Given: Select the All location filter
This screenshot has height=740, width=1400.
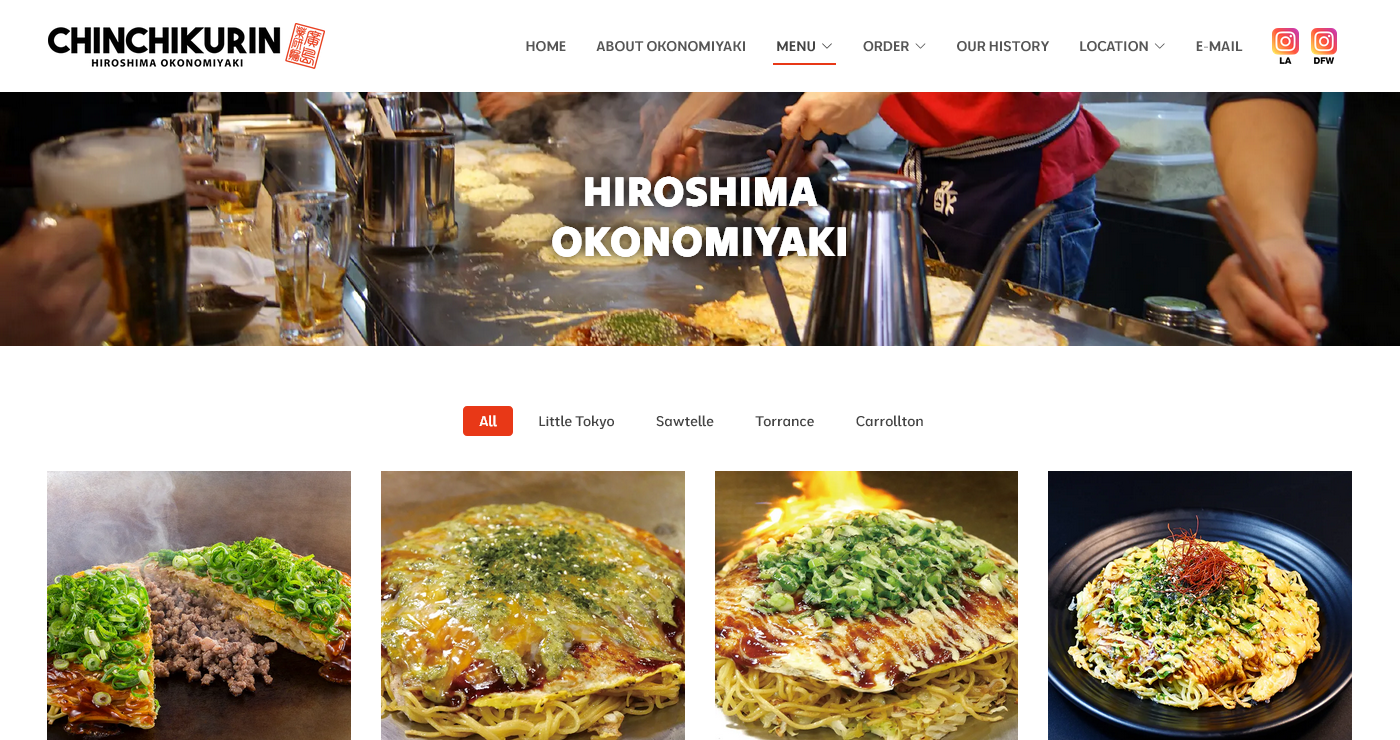Looking at the screenshot, I should (488, 421).
